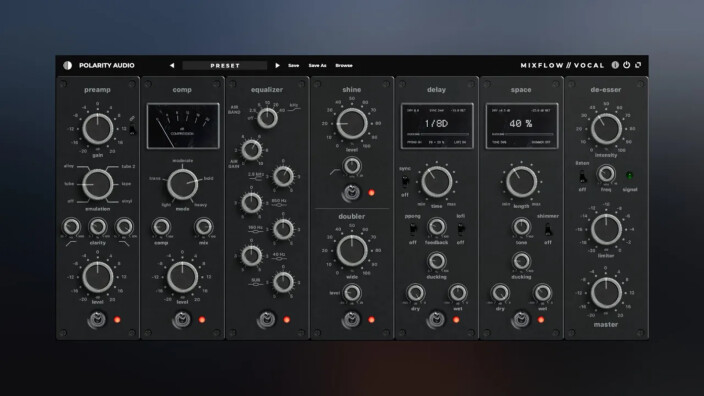Go to the previous preset arrow
704x396 pixels.
click(172, 66)
